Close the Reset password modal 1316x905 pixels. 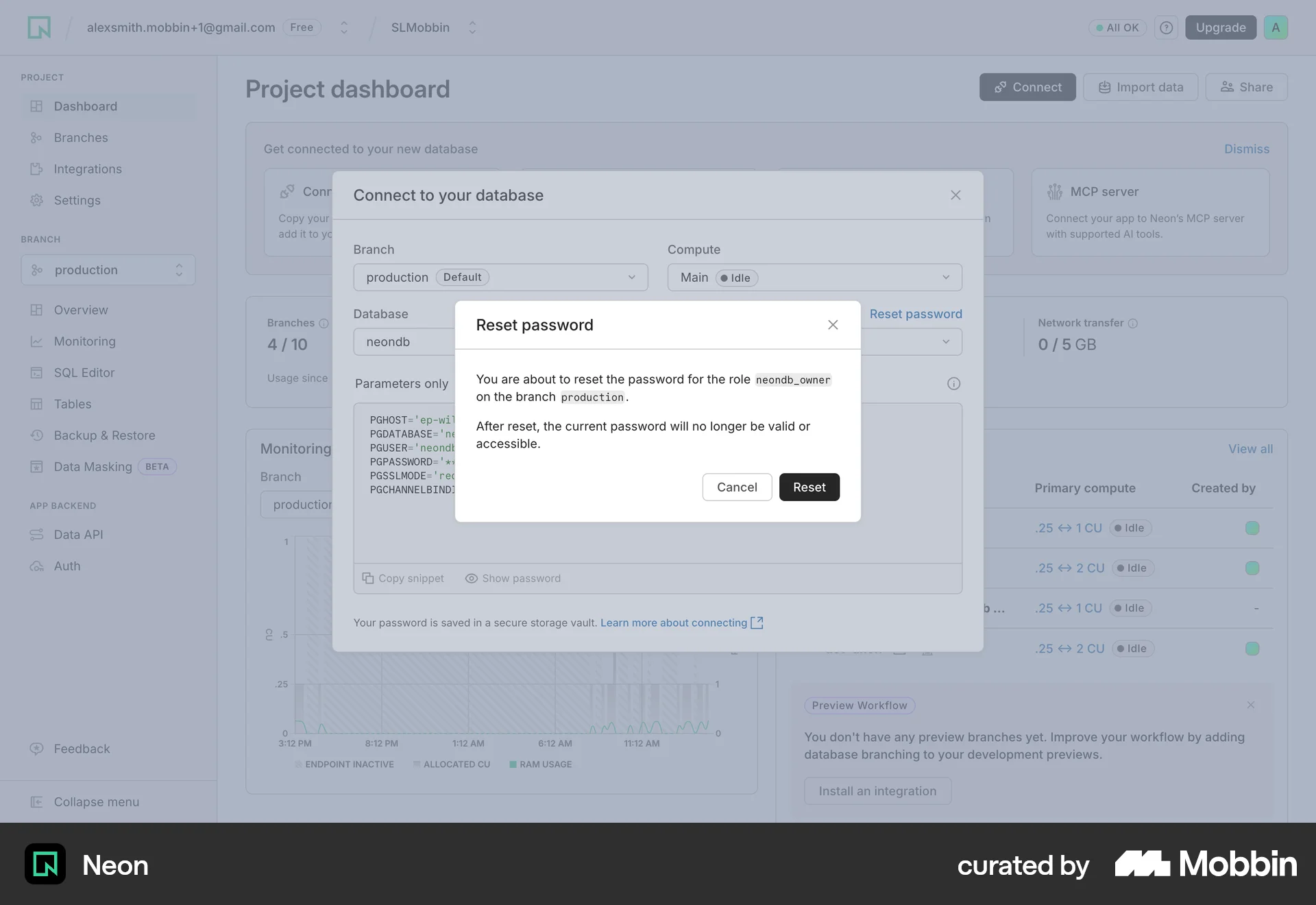[833, 324]
